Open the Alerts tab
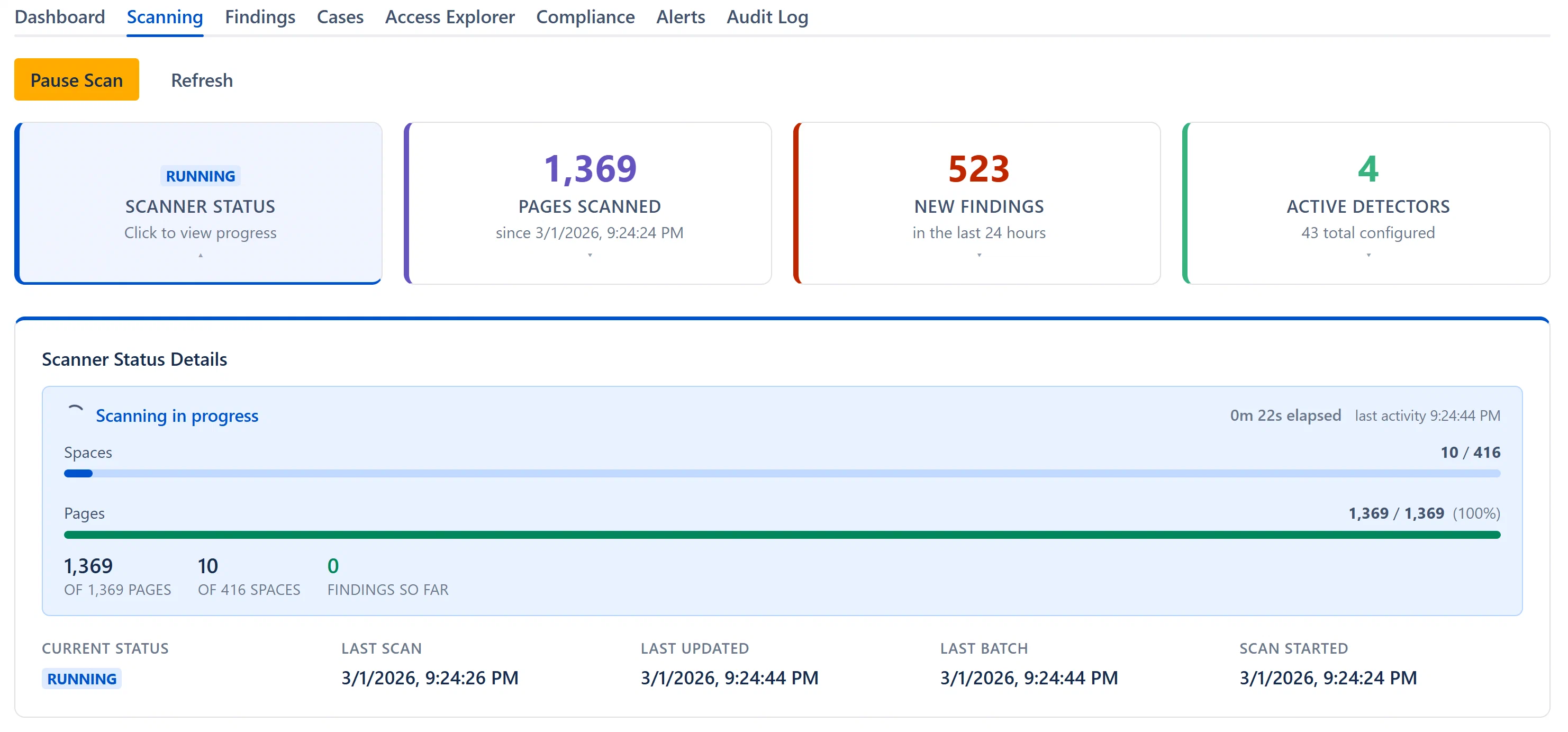This screenshot has width=1568, height=732. (681, 17)
